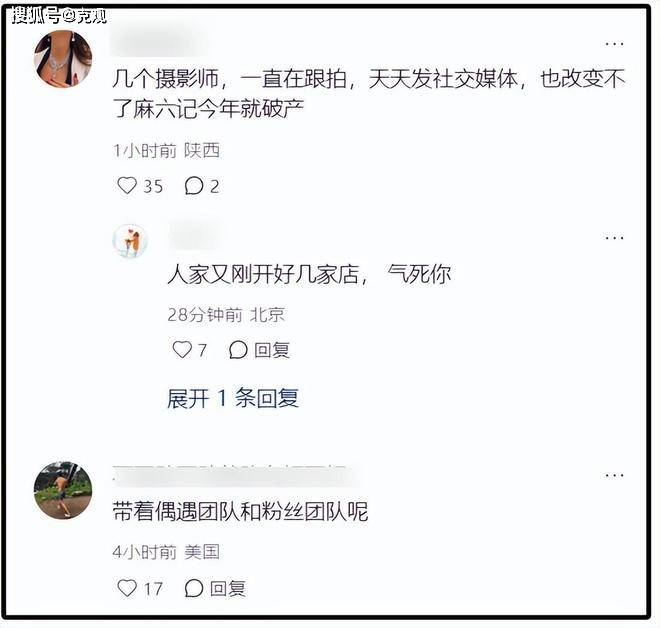Click reply bubble icon under Beijing comment
660x628 pixels.
238,350
